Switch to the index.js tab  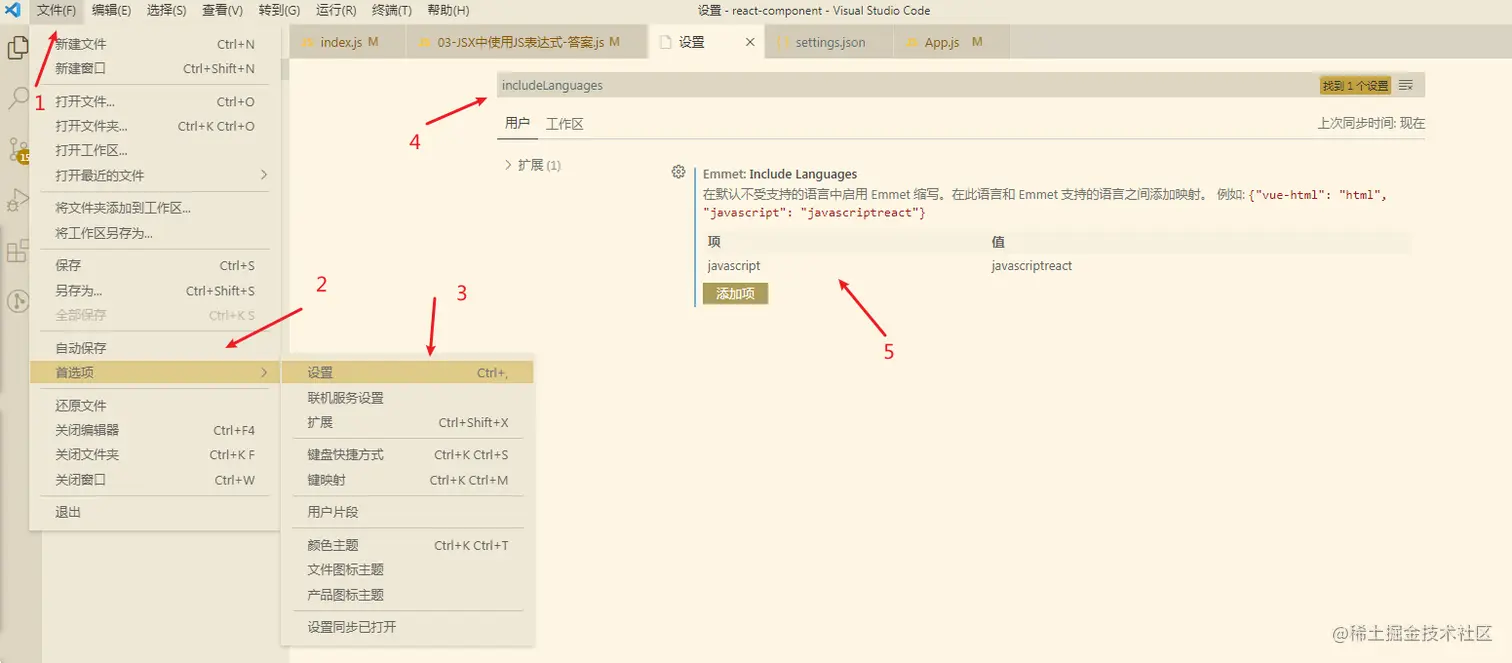click(348, 42)
